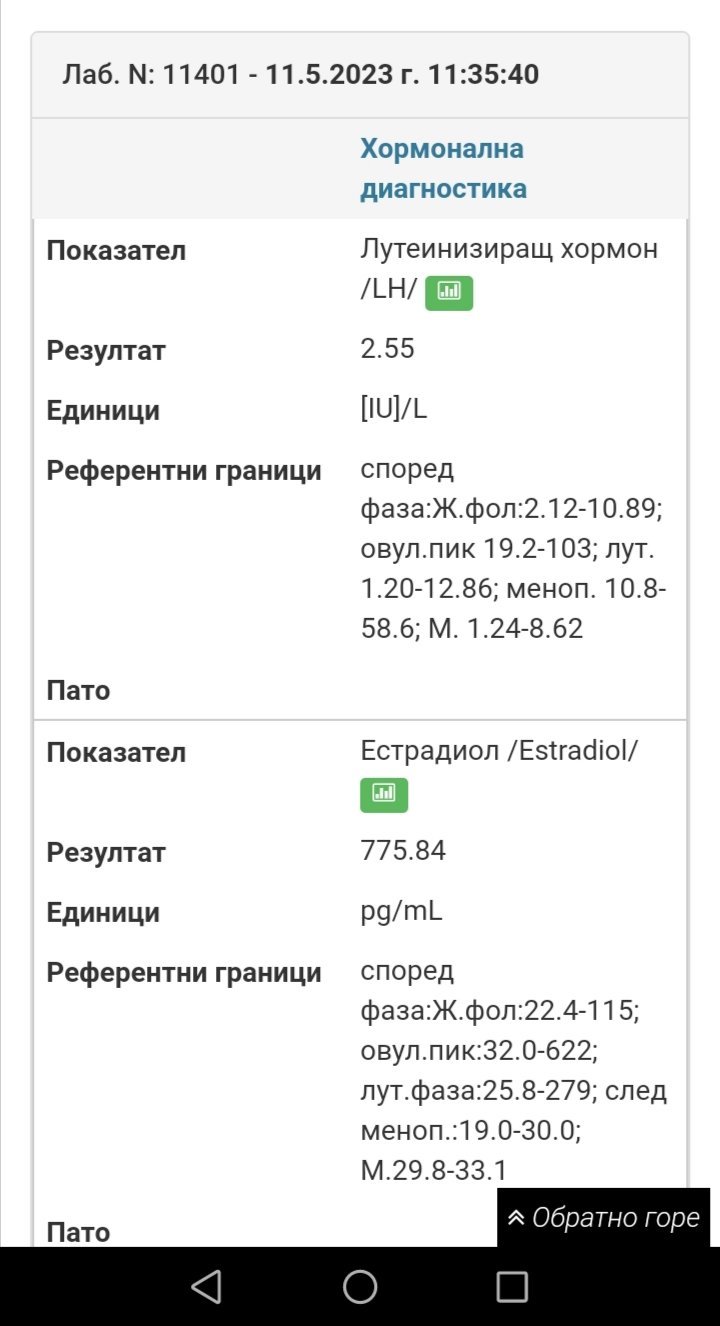
Task: Click the 'Естрадиол /Estradiol/' indicator name
Action: 498,752
